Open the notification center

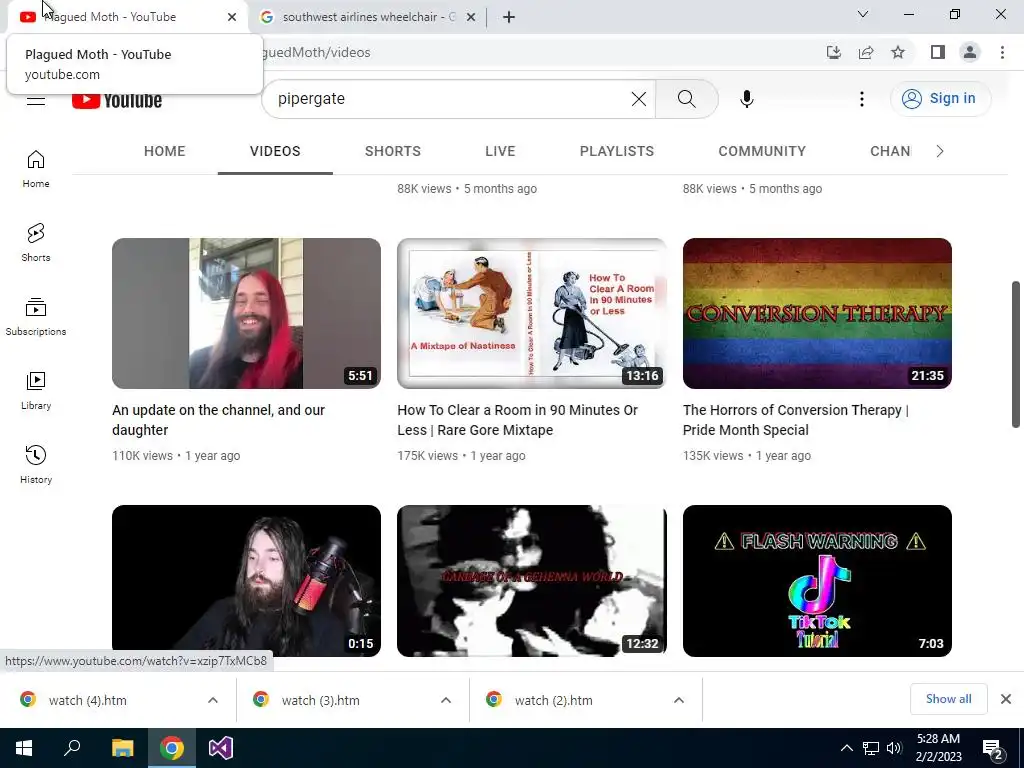click(993, 749)
